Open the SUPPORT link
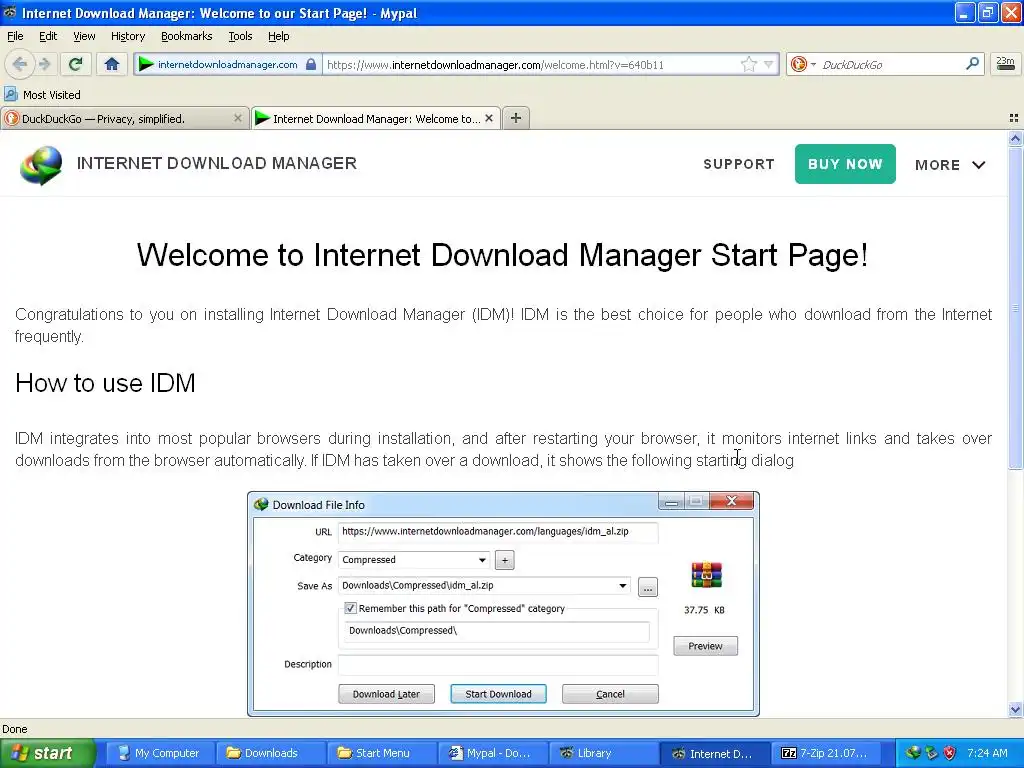This screenshot has width=1024, height=768. [x=739, y=164]
